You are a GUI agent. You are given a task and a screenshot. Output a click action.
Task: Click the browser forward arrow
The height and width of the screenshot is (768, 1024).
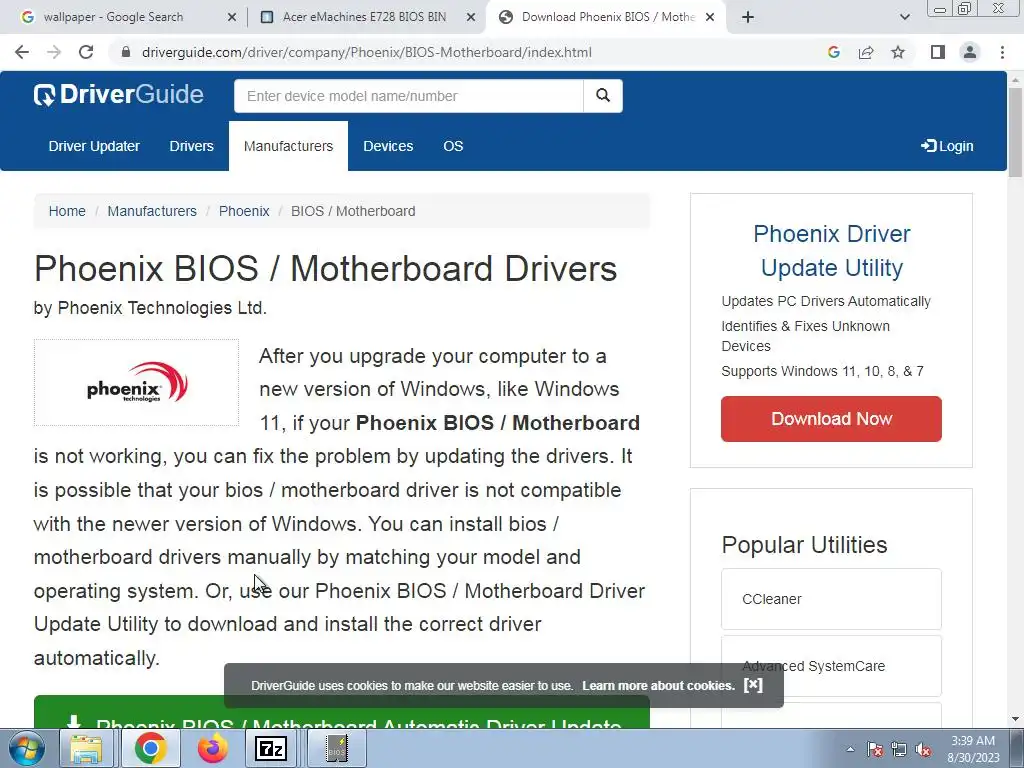(x=54, y=52)
